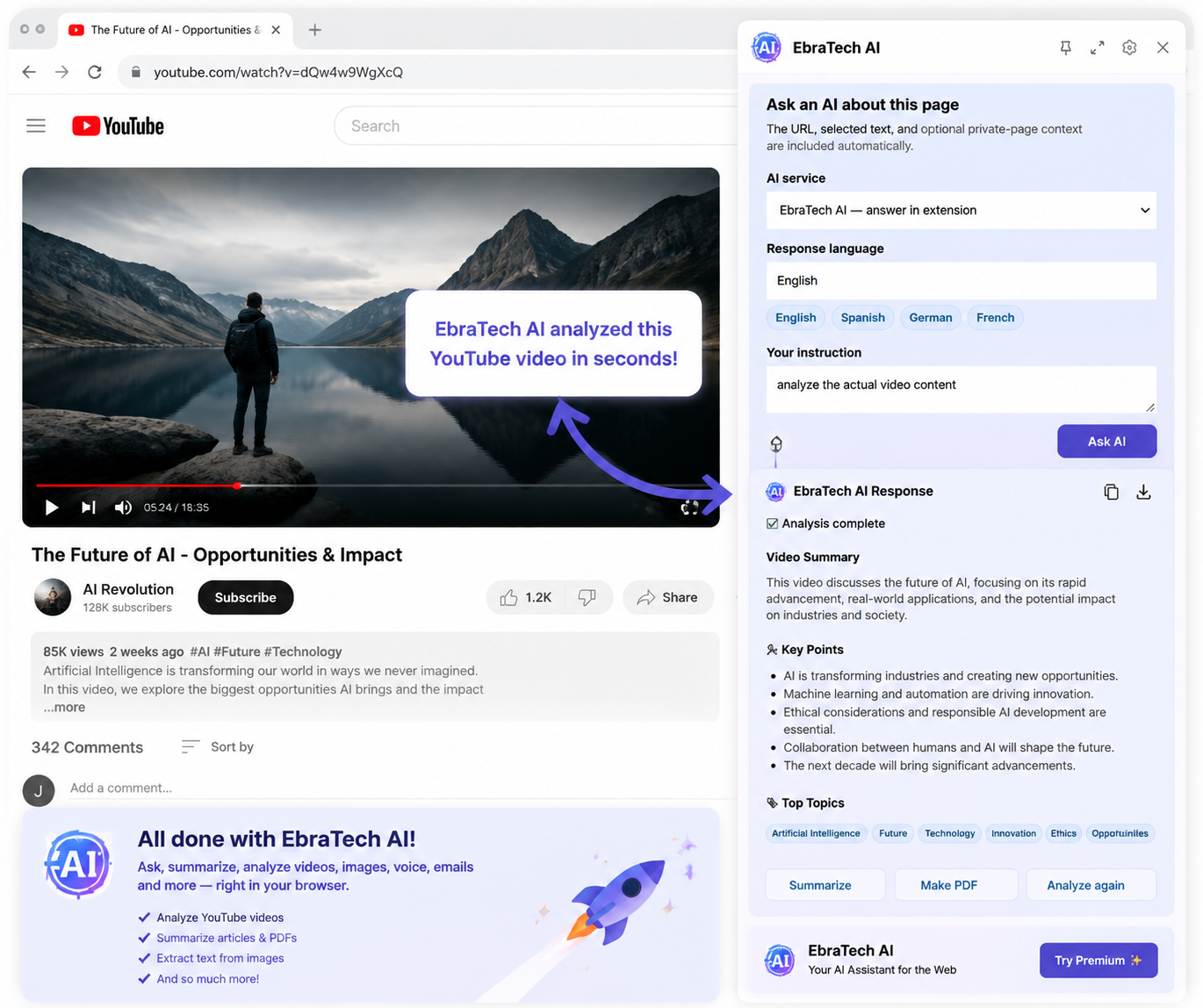The image size is (1203, 1008).
Task: Expand description with ...more
Action: [x=65, y=708]
